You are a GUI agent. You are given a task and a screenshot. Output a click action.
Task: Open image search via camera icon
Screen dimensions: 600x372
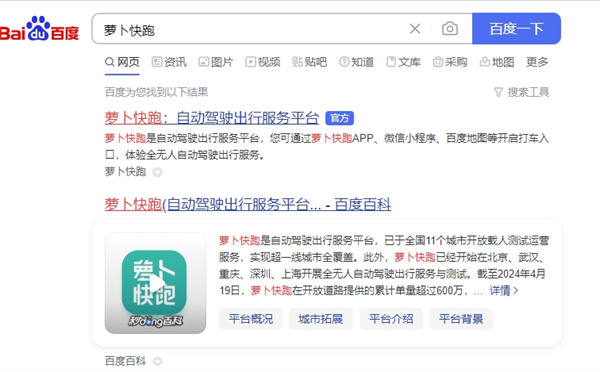pos(450,29)
